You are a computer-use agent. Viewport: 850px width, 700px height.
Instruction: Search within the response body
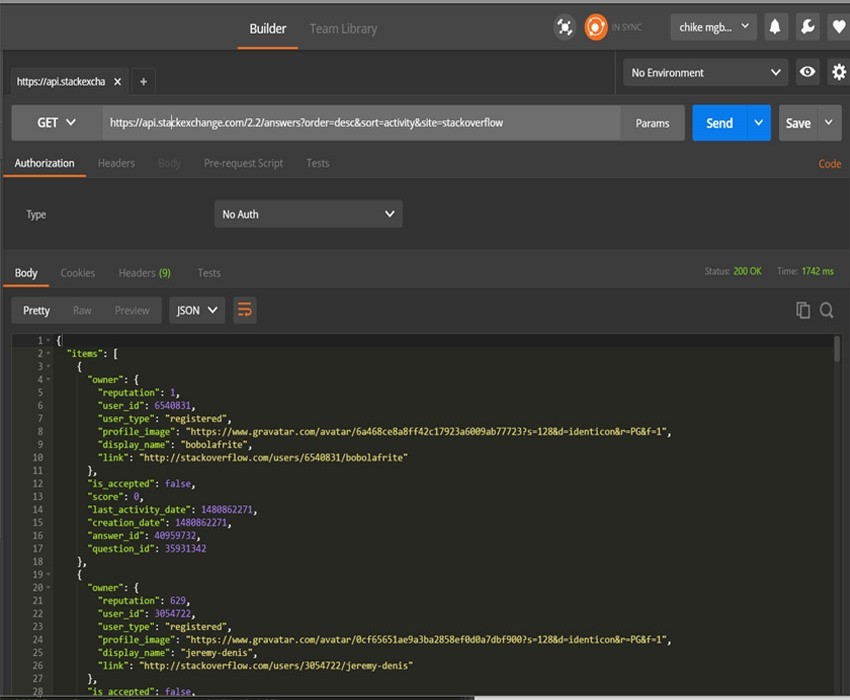[827, 310]
